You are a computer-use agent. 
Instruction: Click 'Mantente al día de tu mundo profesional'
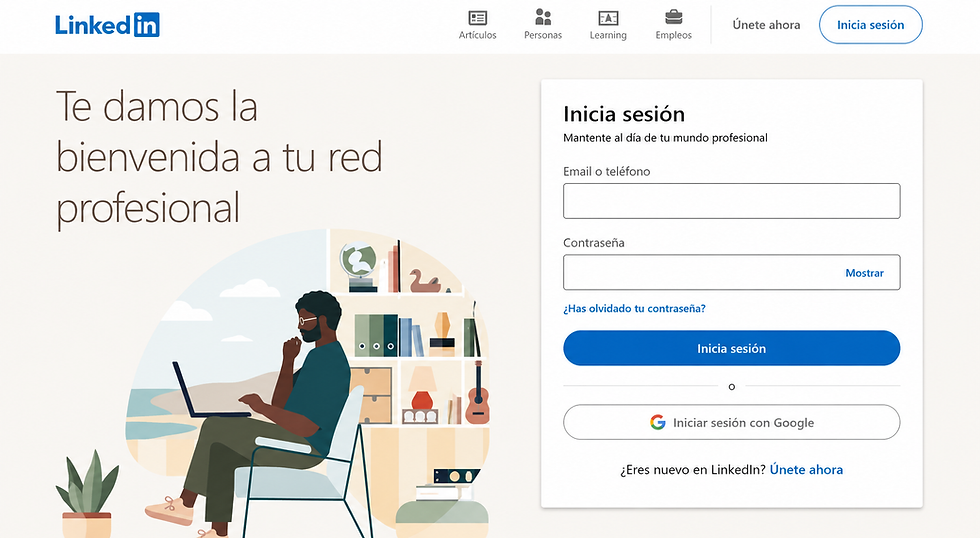[665, 138]
